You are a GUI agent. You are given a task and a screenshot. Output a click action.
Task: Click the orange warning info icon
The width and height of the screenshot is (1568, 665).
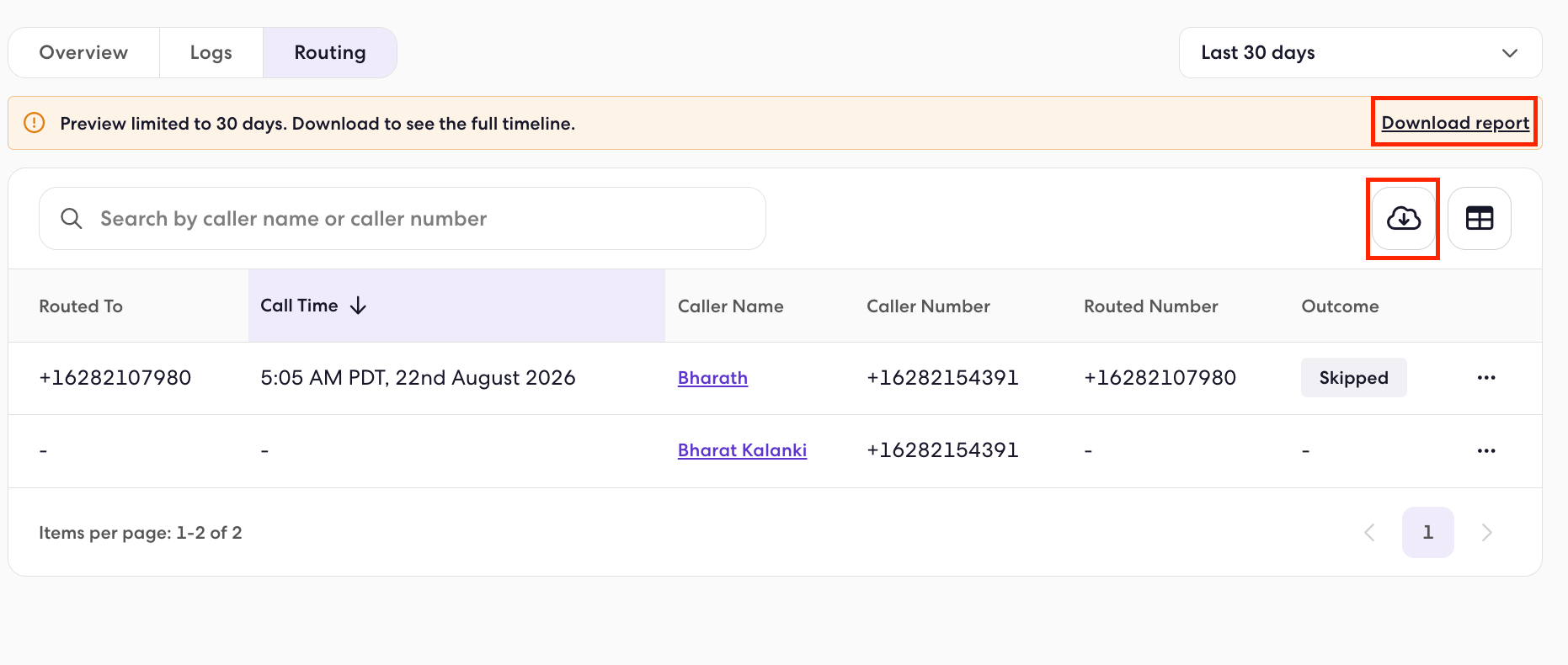[x=35, y=123]
